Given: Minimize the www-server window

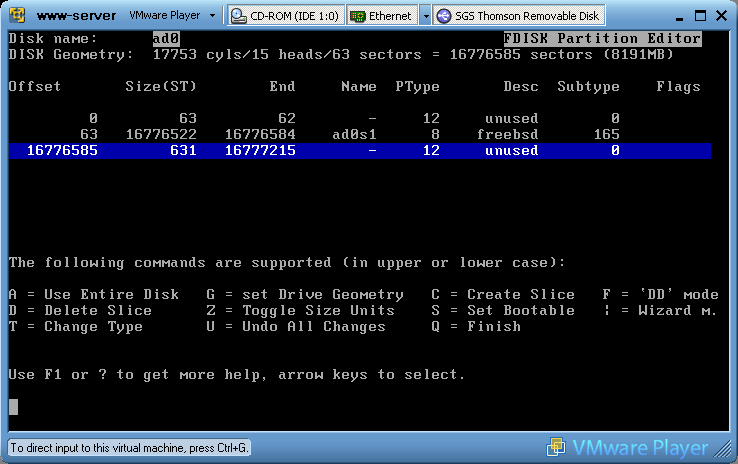Looking at the screenshot, I should click(x=679, y=17).
